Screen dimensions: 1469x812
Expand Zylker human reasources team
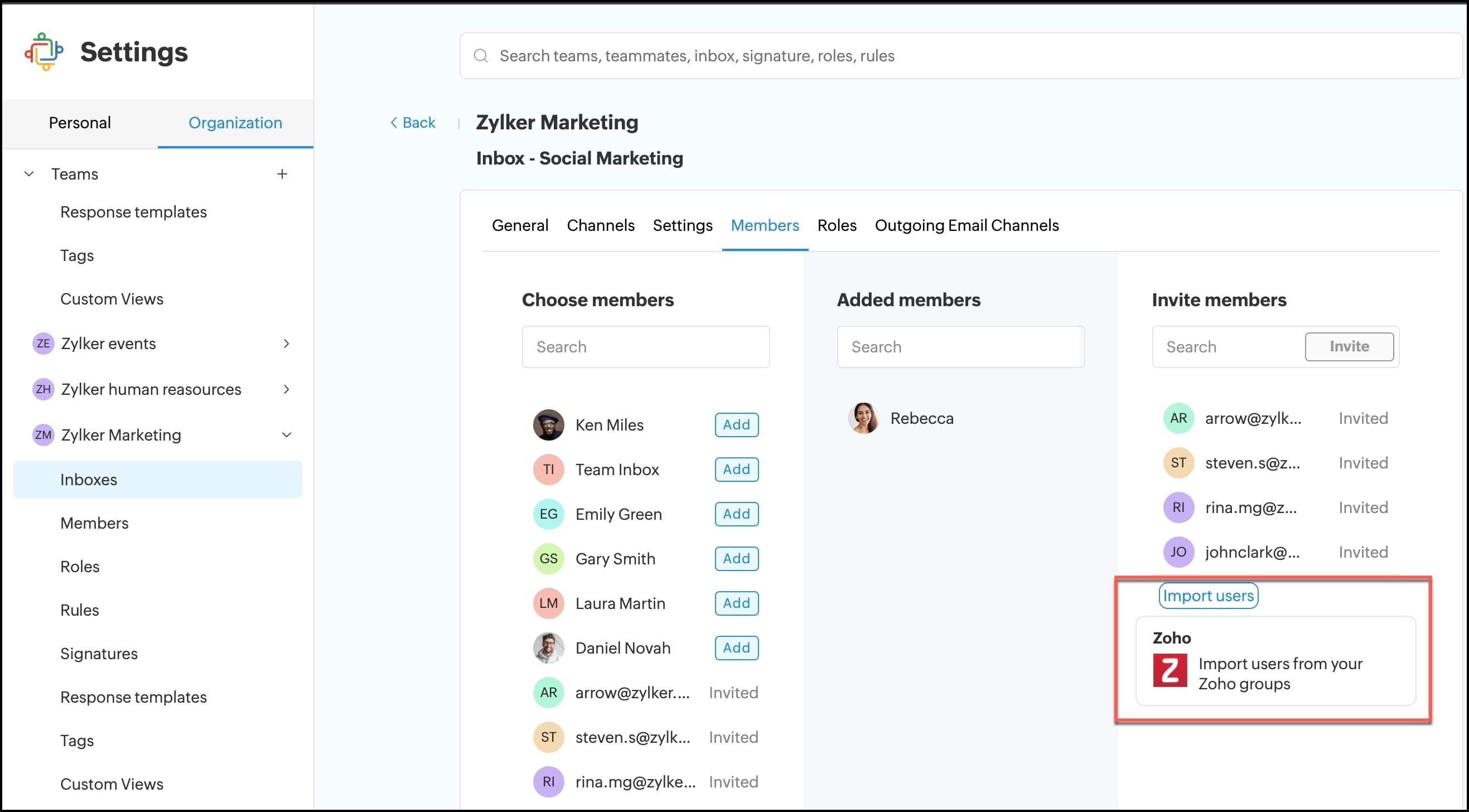(x=286, y=389)
